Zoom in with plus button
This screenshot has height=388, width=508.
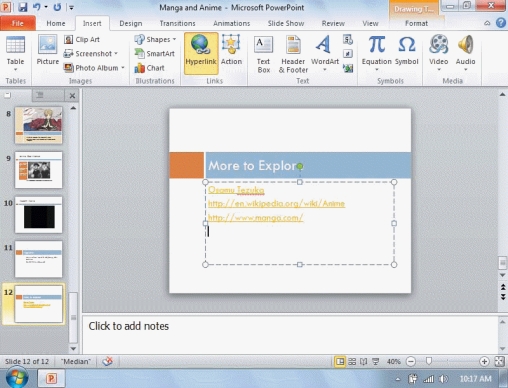tap(484, 361)
